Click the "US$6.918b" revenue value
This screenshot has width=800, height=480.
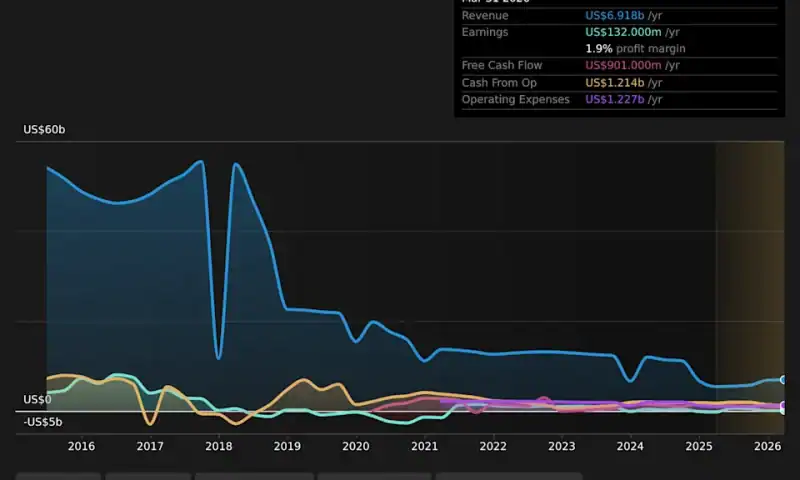614,15
